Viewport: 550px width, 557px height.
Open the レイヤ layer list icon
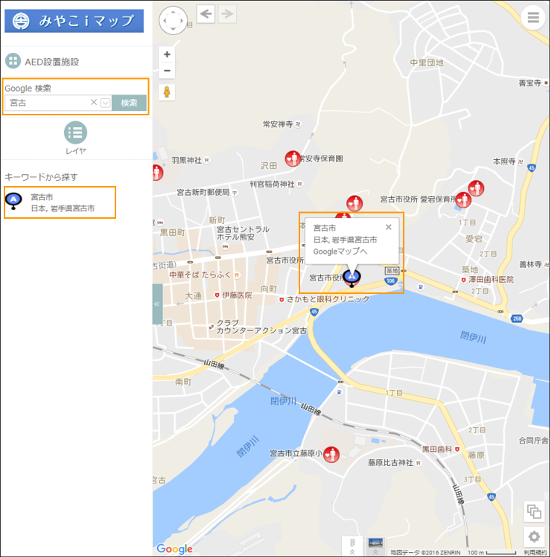tap(75, 133)
